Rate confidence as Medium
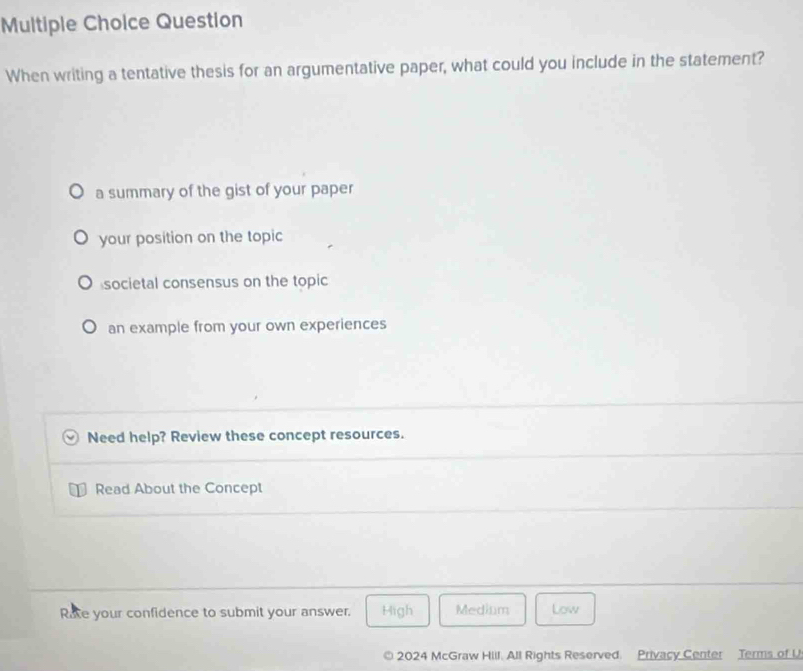The image size is (803, 671). (x=481, y=608)
